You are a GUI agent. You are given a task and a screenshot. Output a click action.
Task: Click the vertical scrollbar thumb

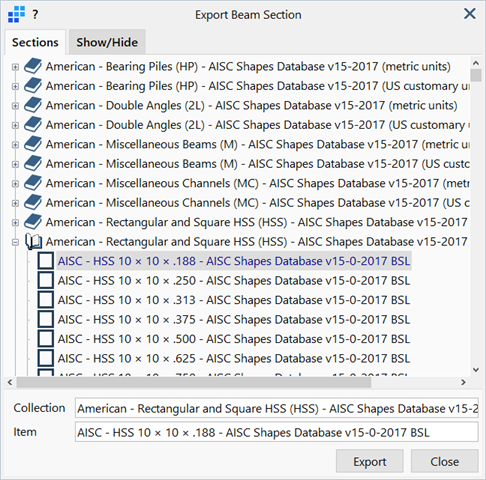click(x=476, y=75)
